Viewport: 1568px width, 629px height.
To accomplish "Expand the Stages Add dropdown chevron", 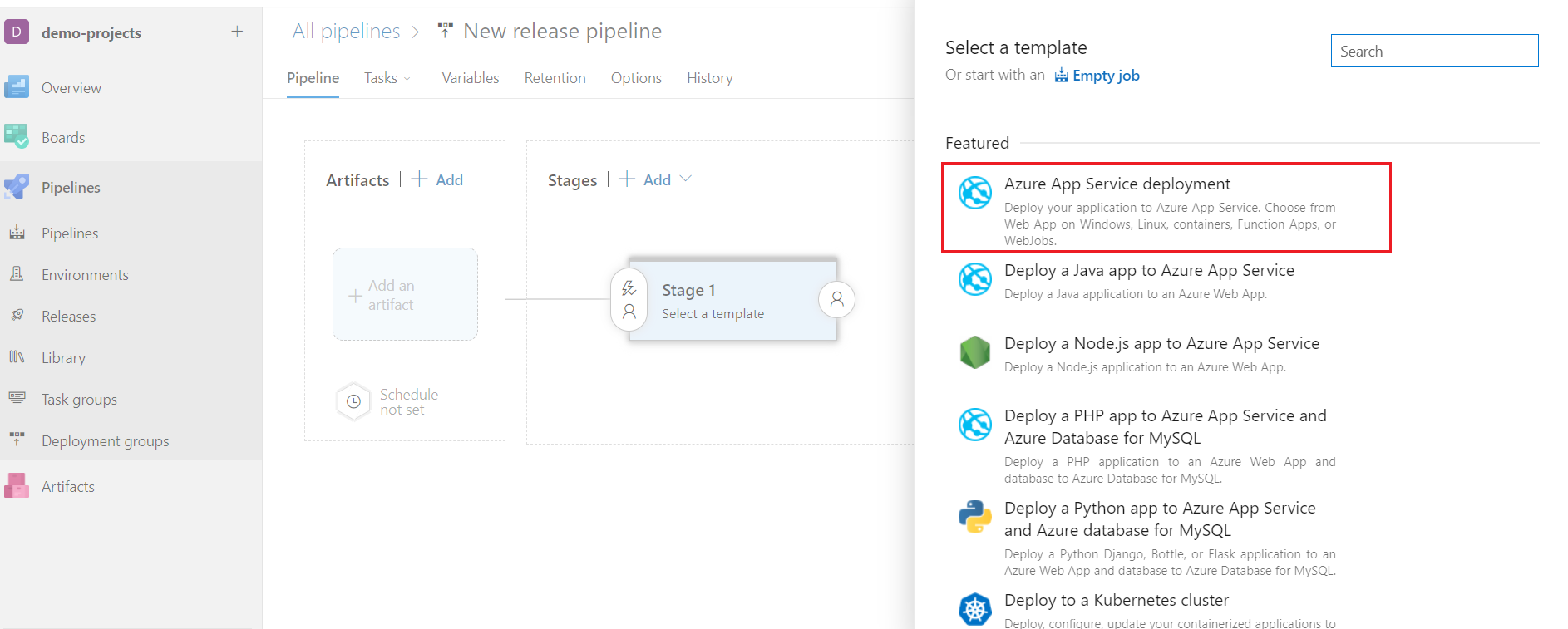I will pos(686,179).
